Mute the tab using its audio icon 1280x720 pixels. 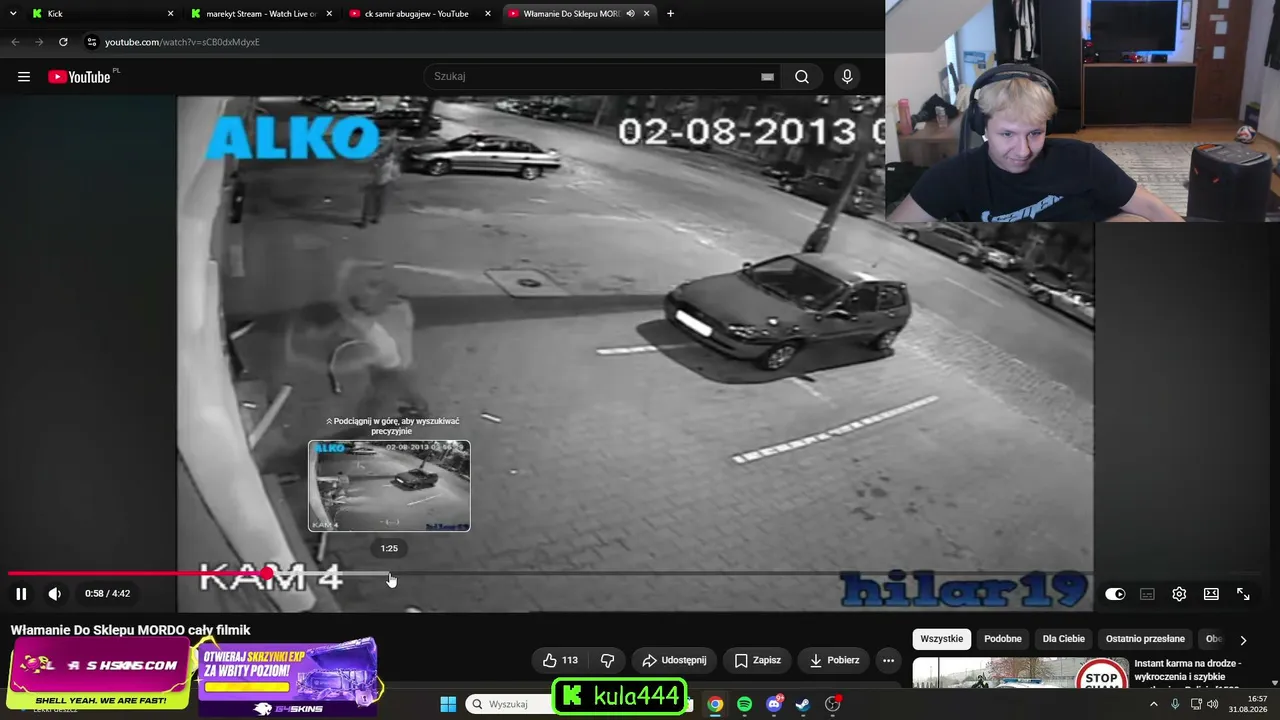[630, 14]
